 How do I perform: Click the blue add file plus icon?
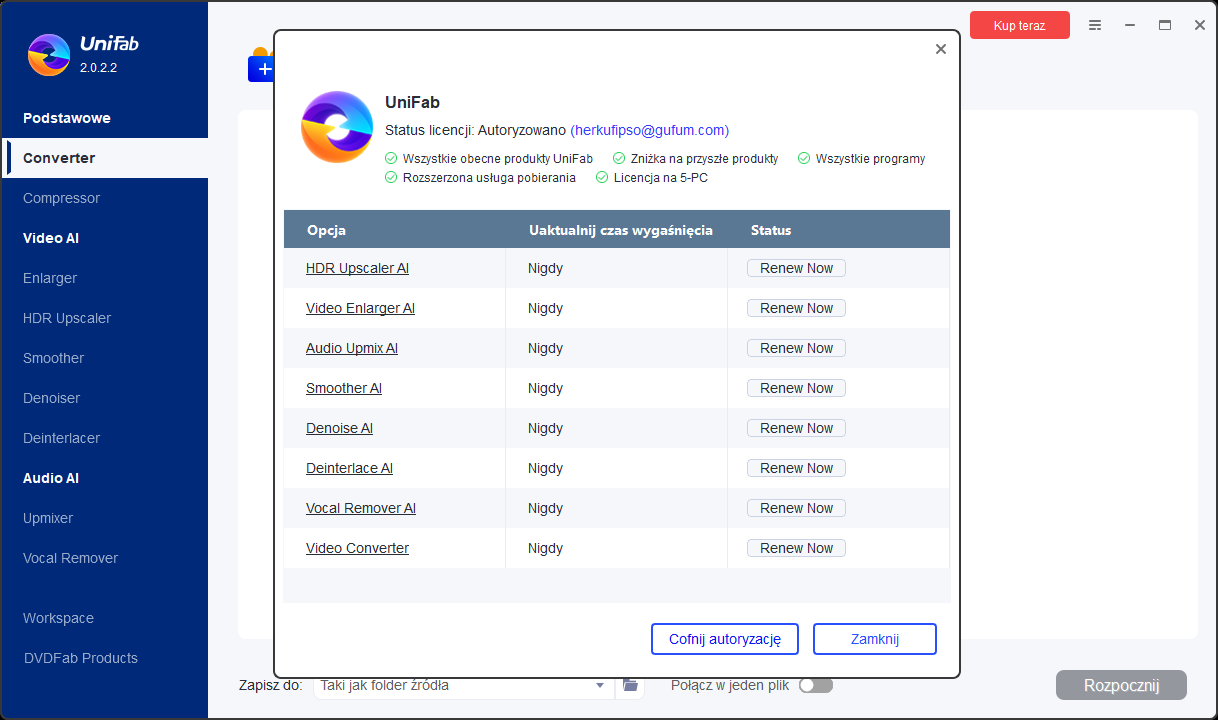coord(262,69)
